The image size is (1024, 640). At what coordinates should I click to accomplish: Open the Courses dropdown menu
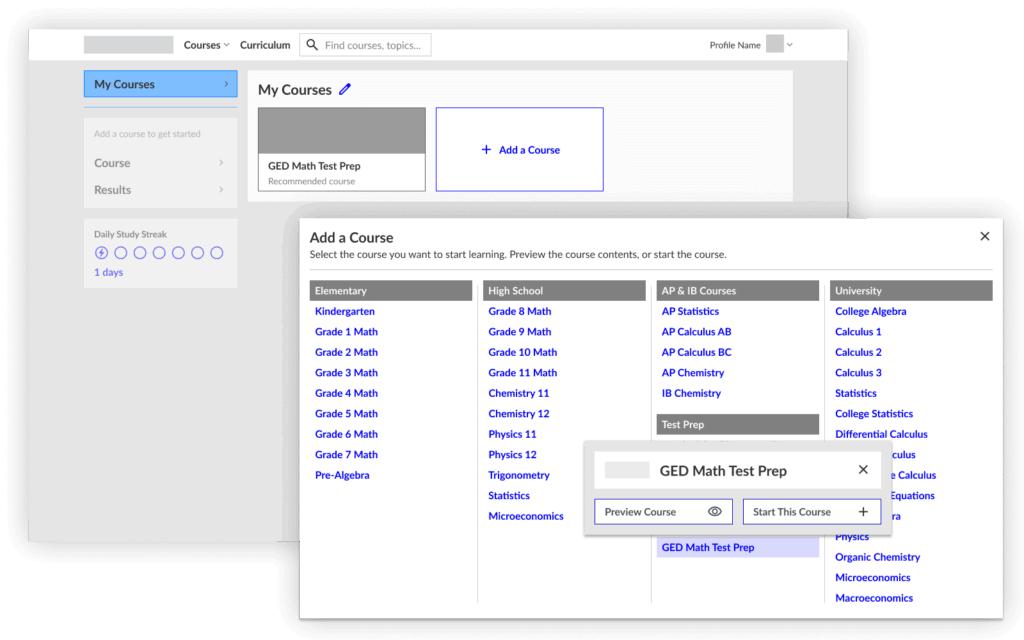206,45
